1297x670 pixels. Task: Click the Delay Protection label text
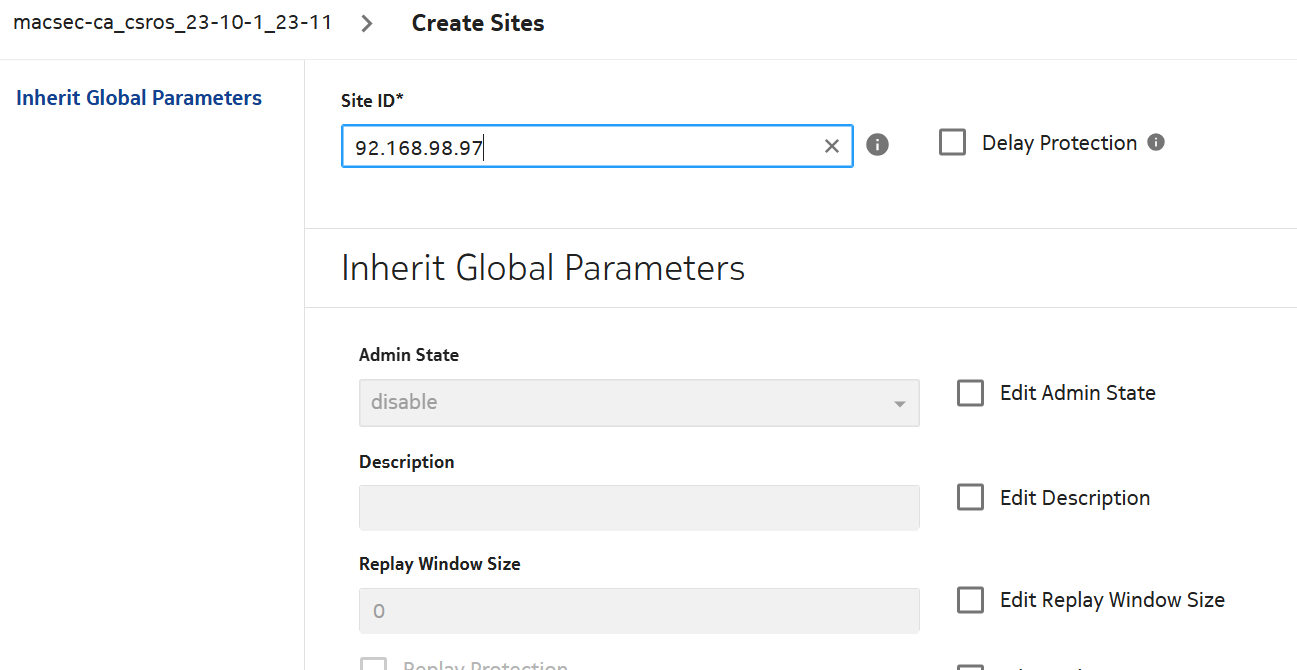click(x=1059, y=143)
